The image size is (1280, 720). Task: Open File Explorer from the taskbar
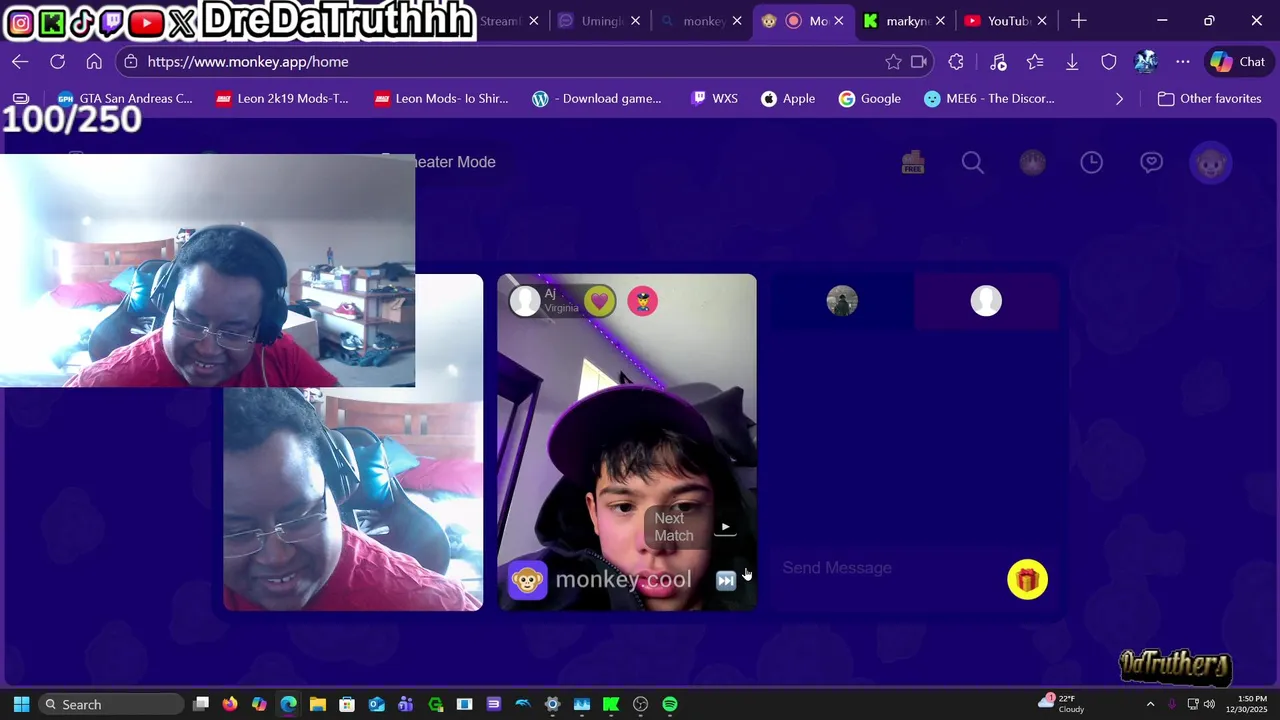pyautogui.click(x=318, y=704)
